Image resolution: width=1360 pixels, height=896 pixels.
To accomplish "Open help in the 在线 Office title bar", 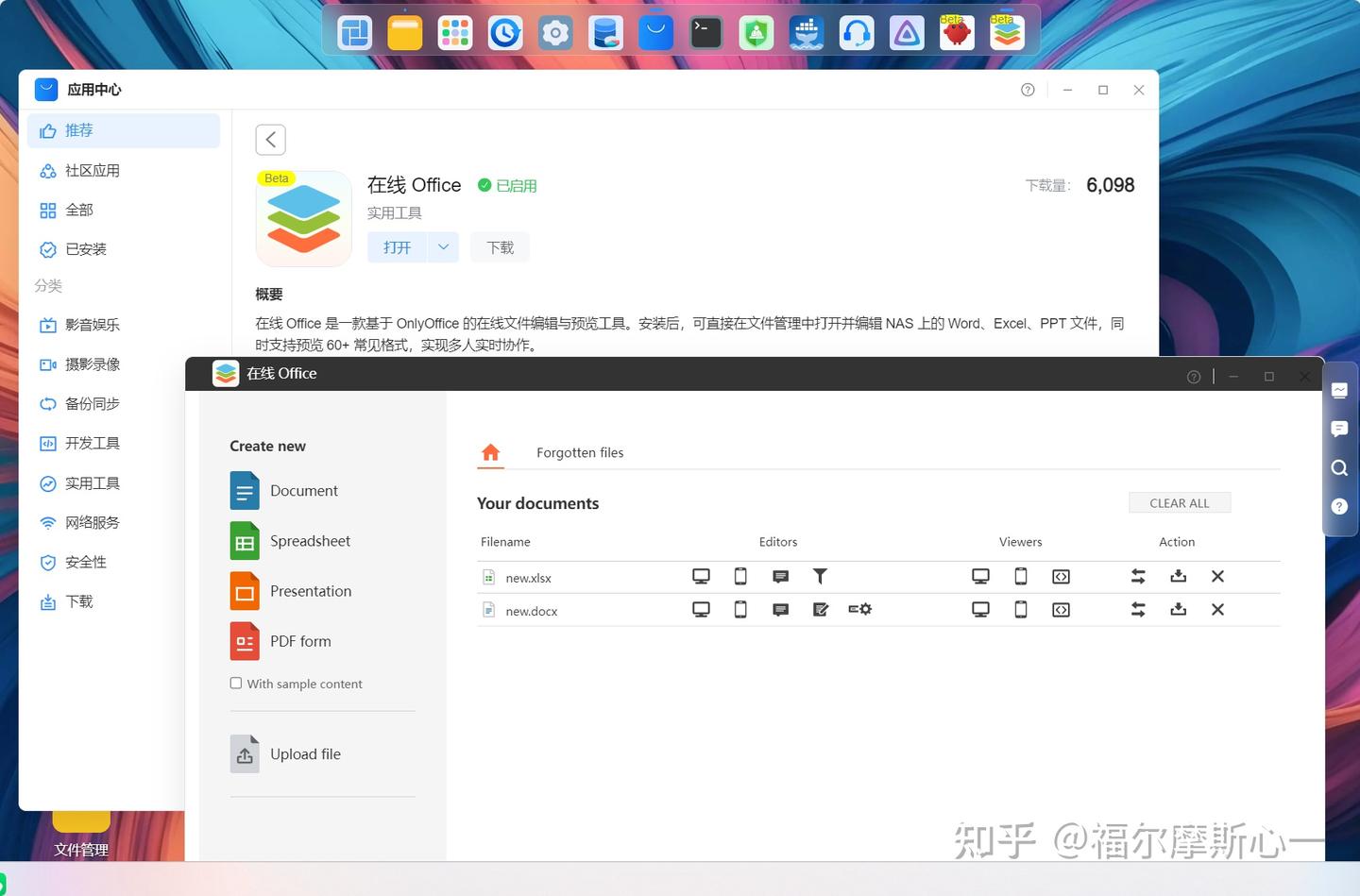I will click(1194, 377).
